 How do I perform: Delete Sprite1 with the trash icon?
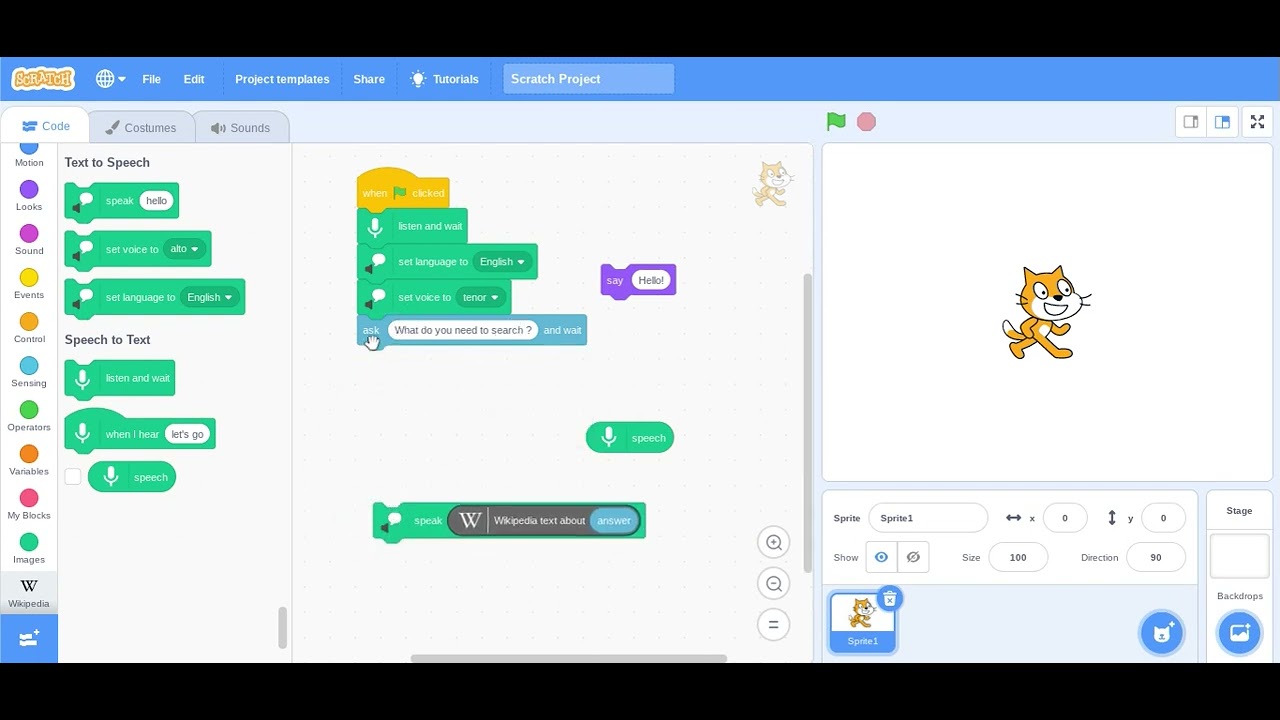pos(889,599)
